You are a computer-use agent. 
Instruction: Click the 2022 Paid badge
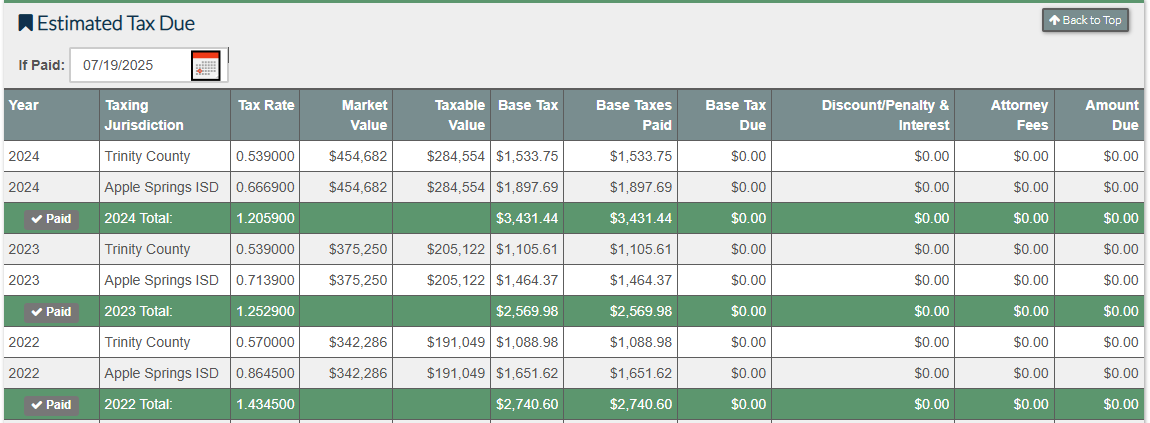(x=51, y=405)
